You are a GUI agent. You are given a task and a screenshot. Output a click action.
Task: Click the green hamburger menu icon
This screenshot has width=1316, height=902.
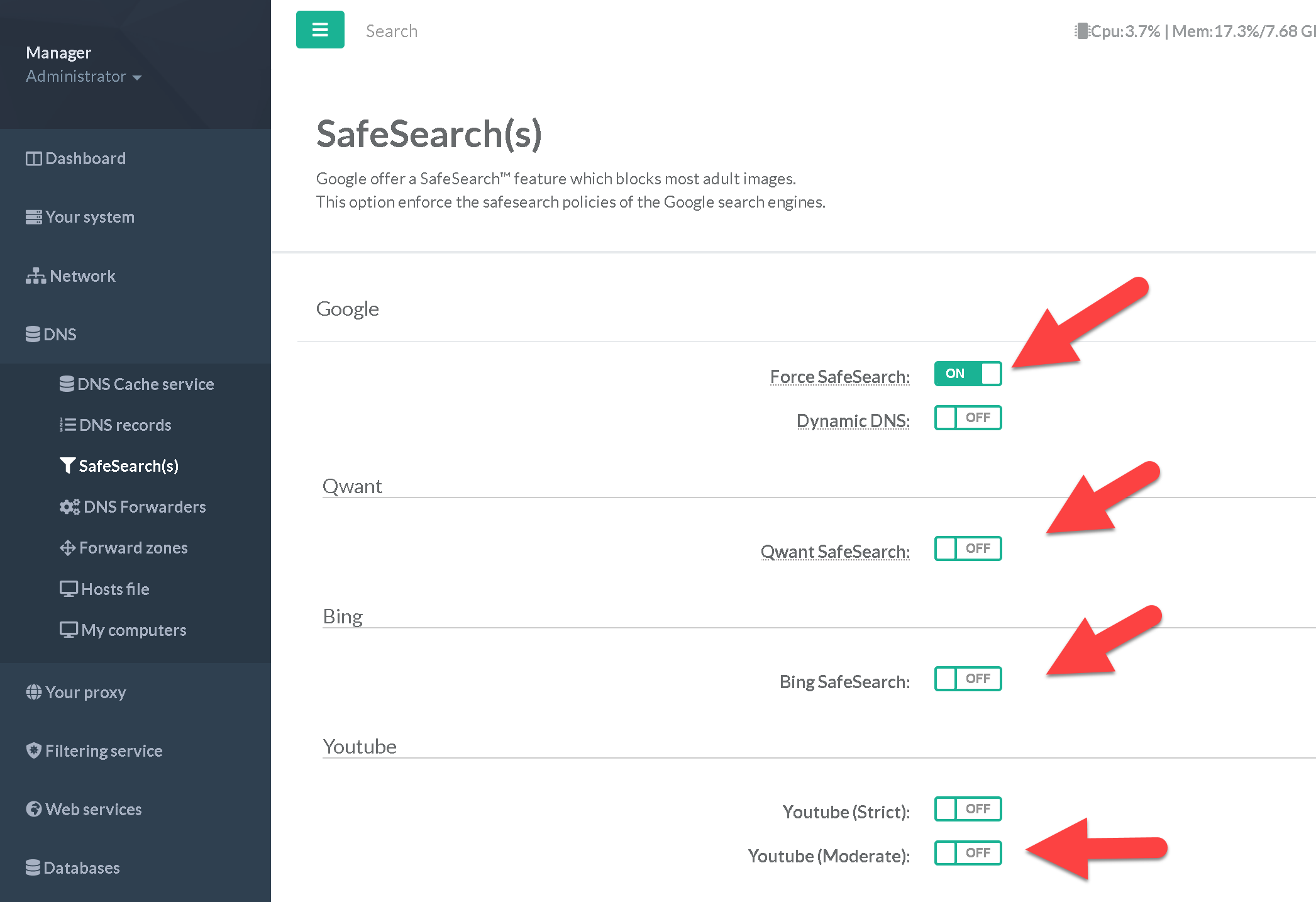coord(320,30)
